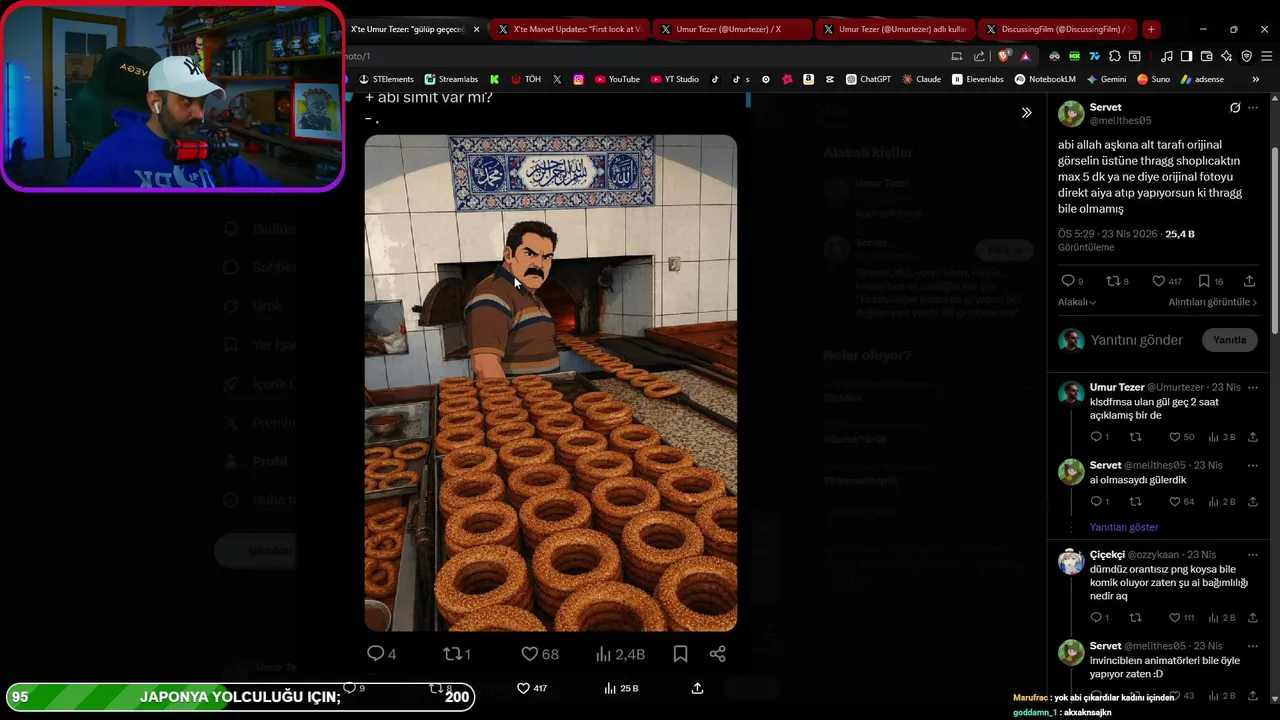Open the Instagram bookmark icon
Image resolution: width=1280 pixels, height=720 pixels.
(578, 79)
